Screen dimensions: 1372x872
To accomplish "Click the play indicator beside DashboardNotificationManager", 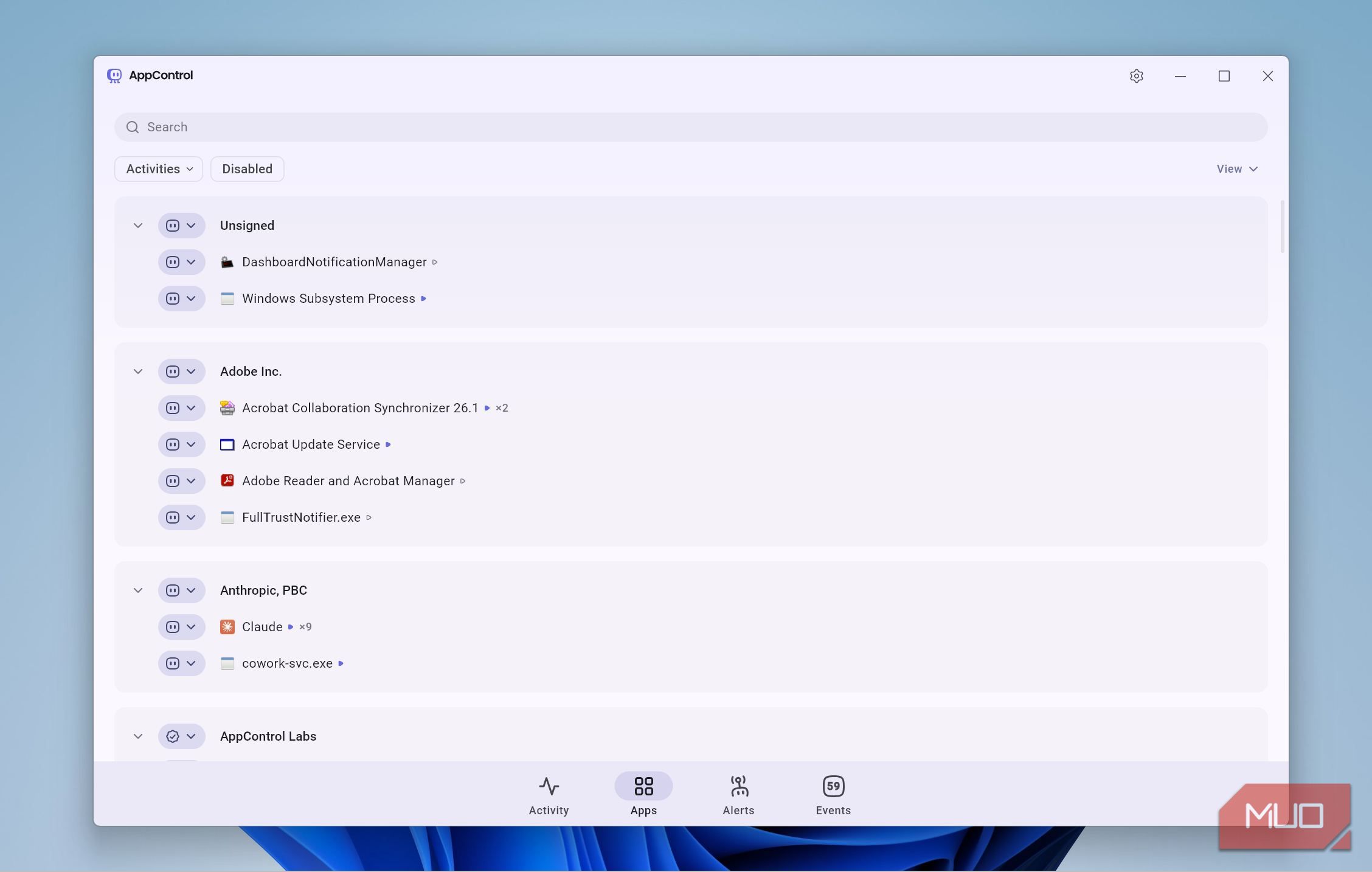I will (x=435, y=262).
